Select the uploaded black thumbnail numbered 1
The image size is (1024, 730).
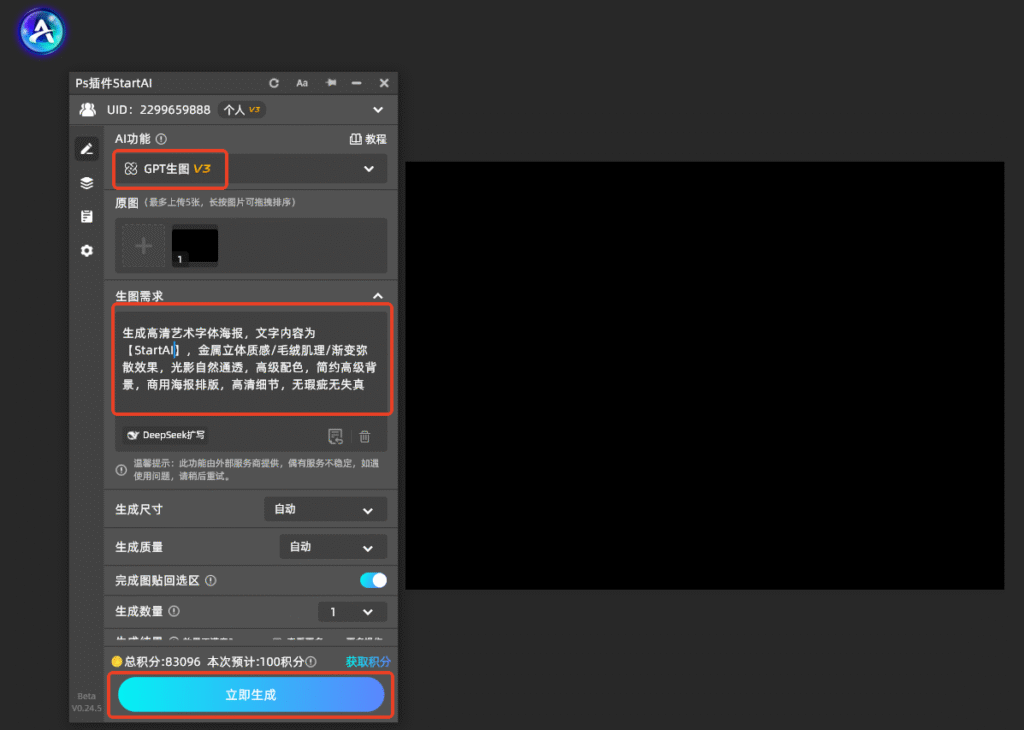point(195,246)
